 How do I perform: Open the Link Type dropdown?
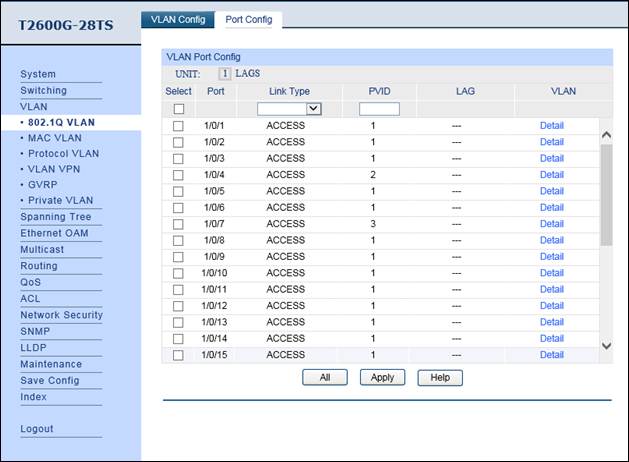pyautogui.click(x=289, y=109)
